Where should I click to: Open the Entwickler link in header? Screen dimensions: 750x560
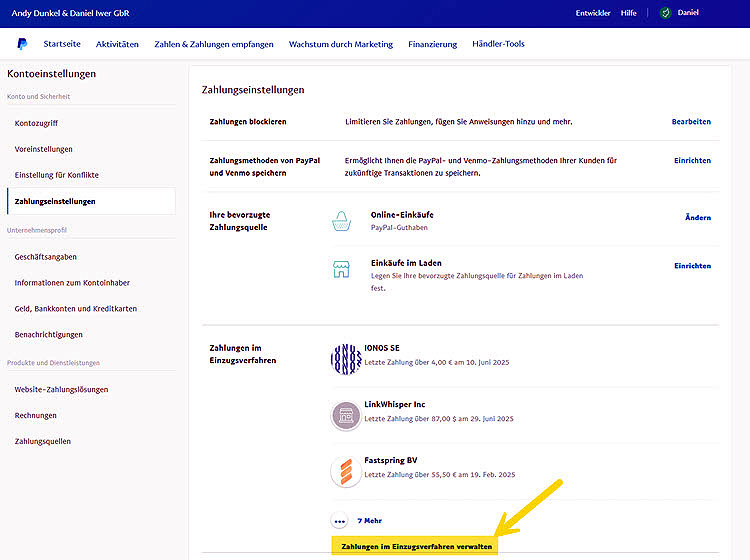[x=593, y=13]
